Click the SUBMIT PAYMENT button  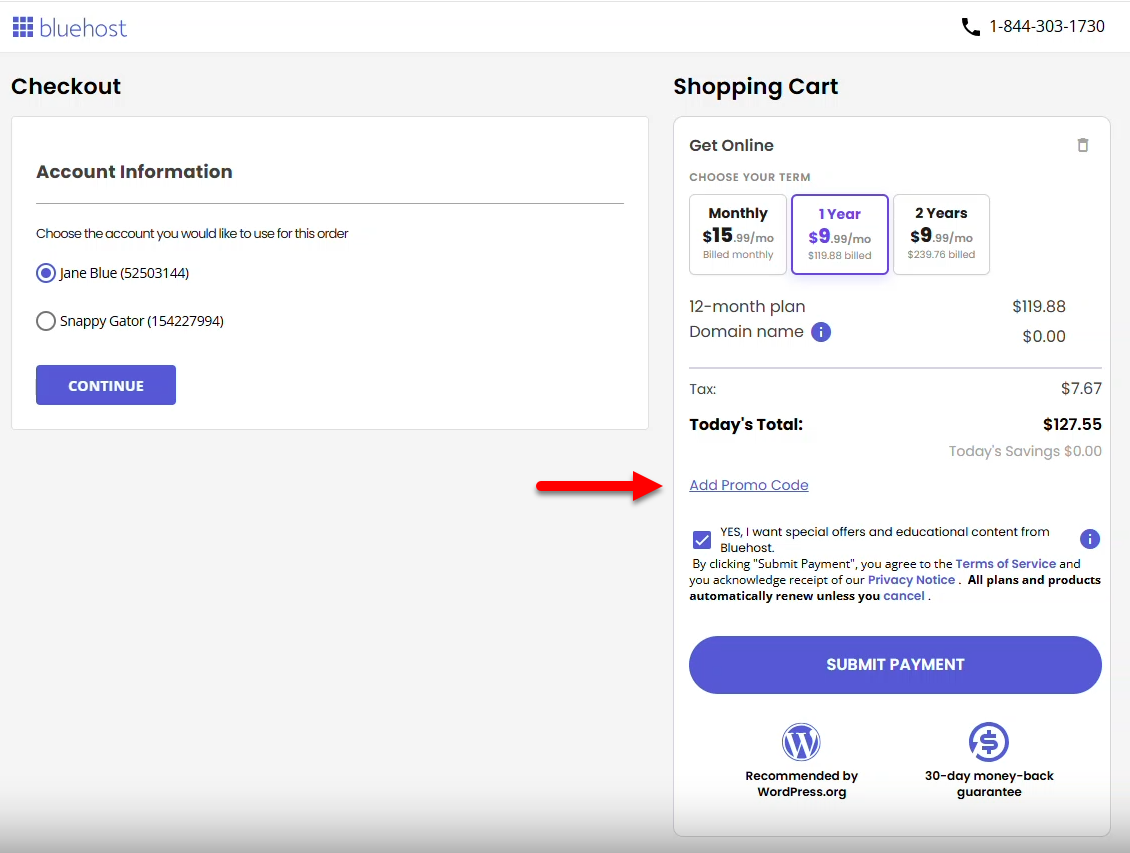[895, 664]
